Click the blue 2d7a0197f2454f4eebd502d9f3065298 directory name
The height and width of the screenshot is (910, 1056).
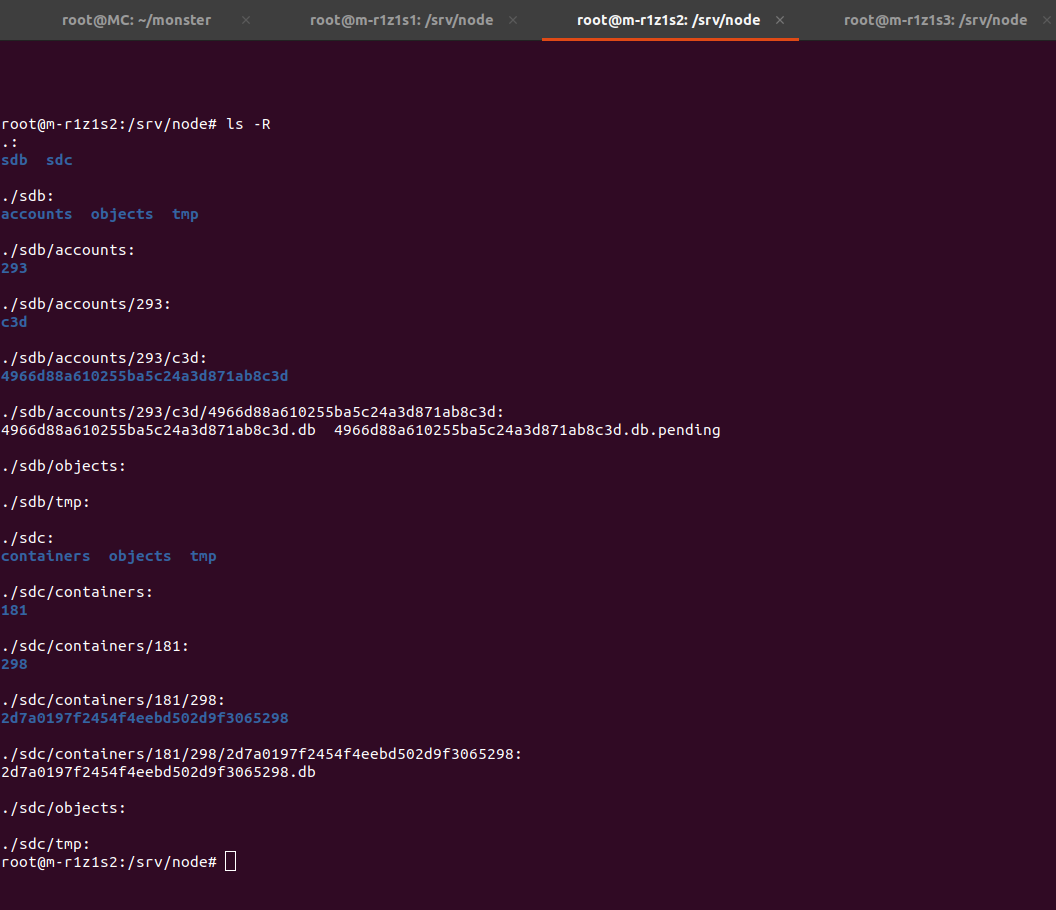[x=145, y=718]
